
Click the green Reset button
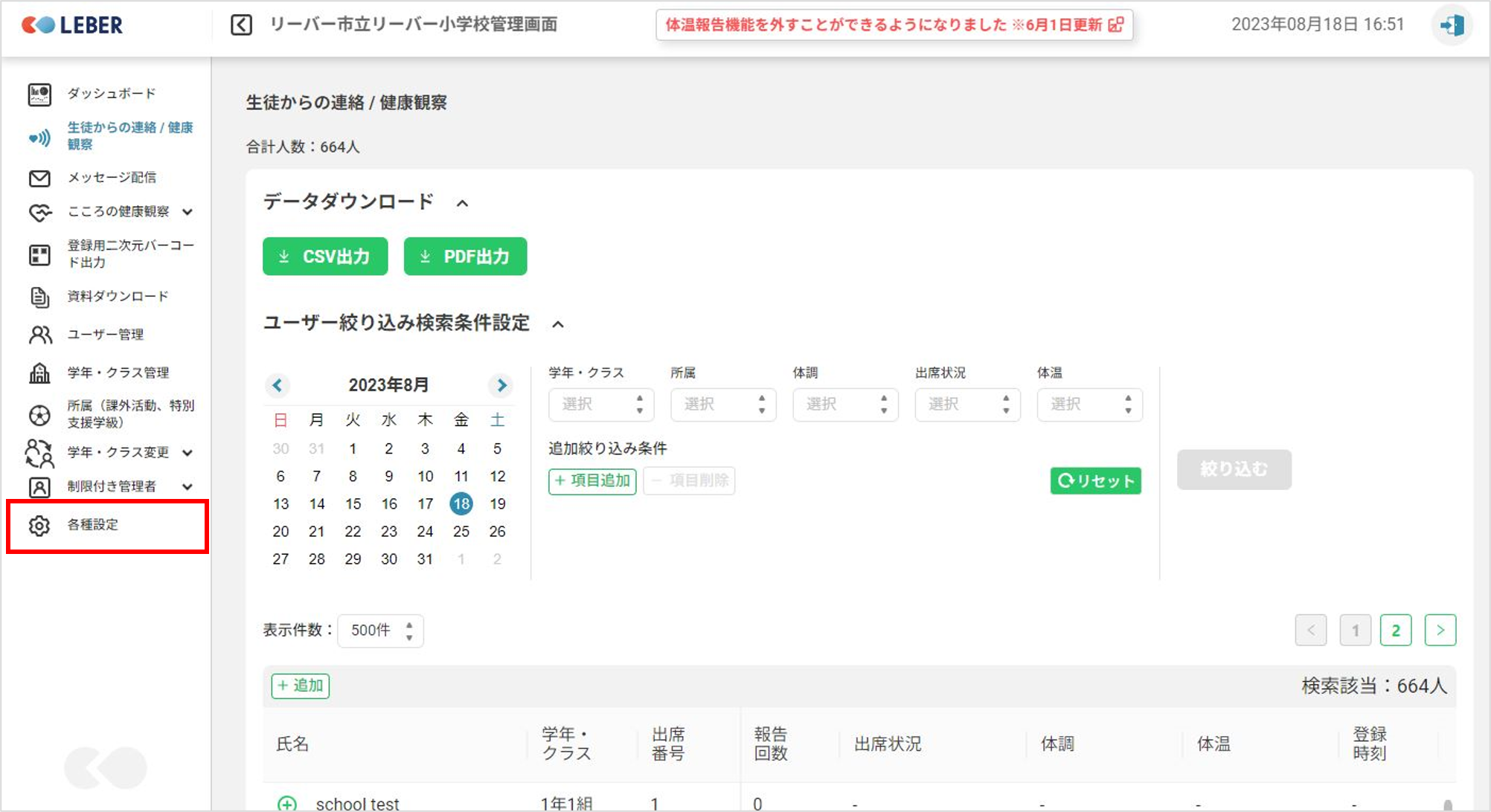tap(1095, 481)
